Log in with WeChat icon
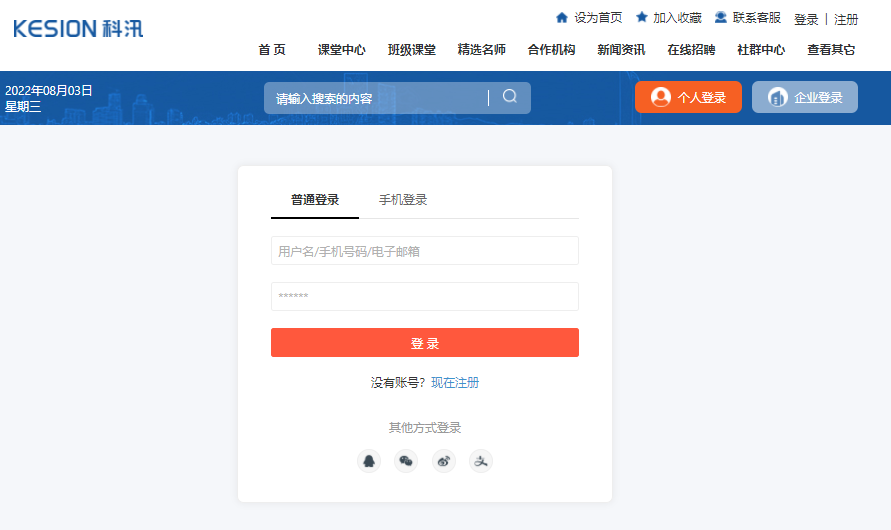The height and width of the screenshot is (530, 891). [x=406, y=461]
